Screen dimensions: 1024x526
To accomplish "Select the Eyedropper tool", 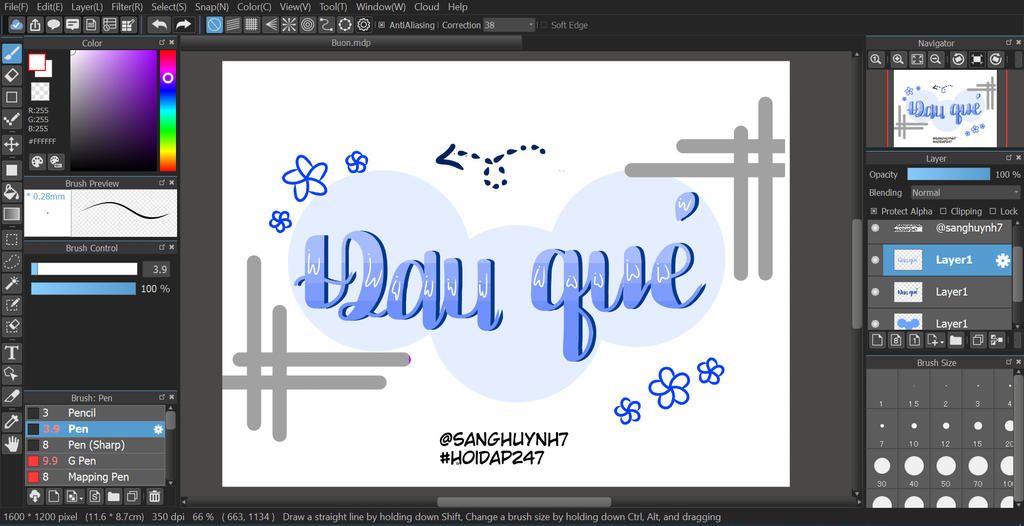I will (12, 421).
